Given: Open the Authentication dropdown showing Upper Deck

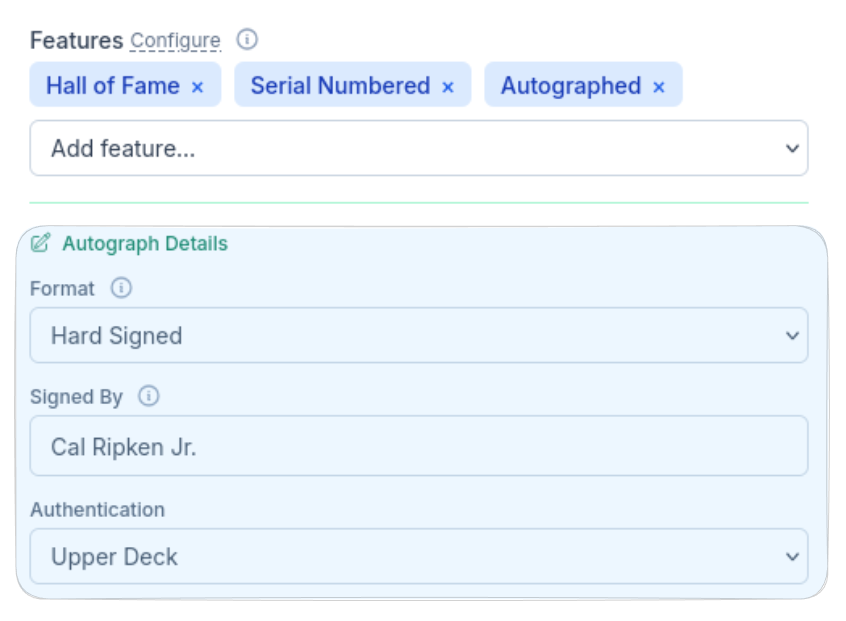Looking at the screenshot, I should pos(418,557).
